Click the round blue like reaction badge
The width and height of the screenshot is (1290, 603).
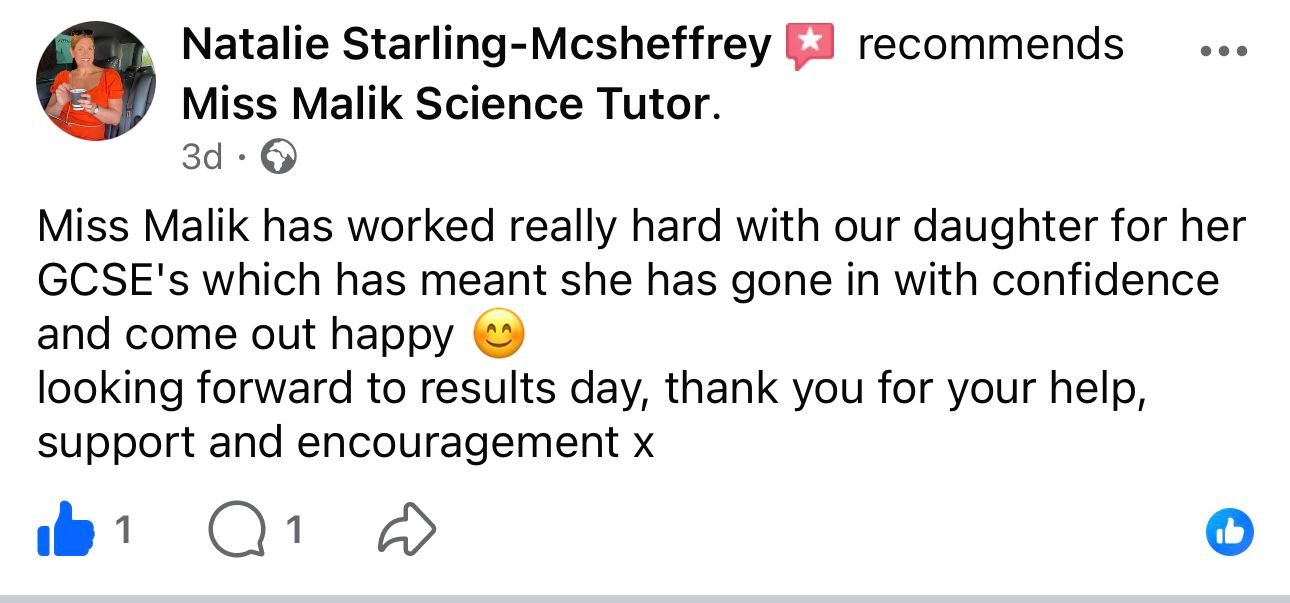click(1229, 533)
